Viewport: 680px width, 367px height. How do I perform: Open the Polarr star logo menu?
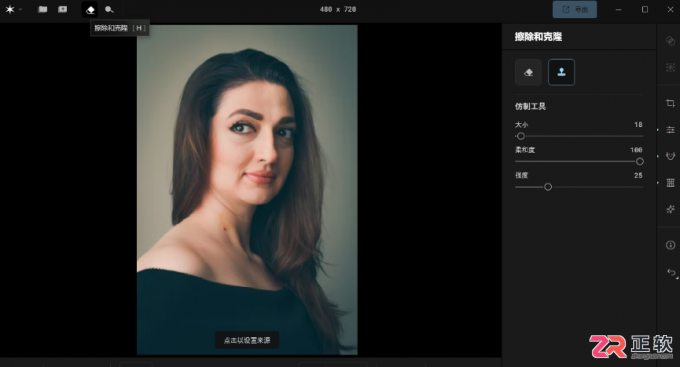point(10,10)
